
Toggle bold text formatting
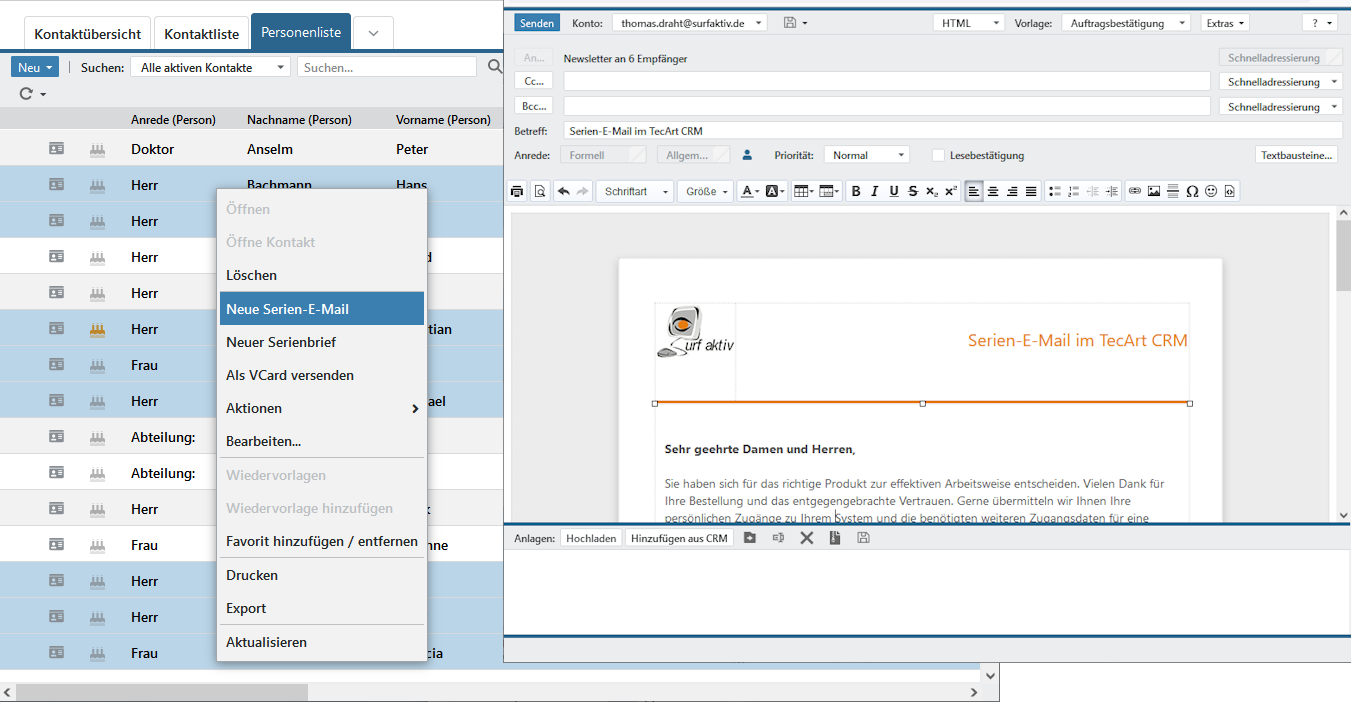pyautogui.click(x=856, y=191)
